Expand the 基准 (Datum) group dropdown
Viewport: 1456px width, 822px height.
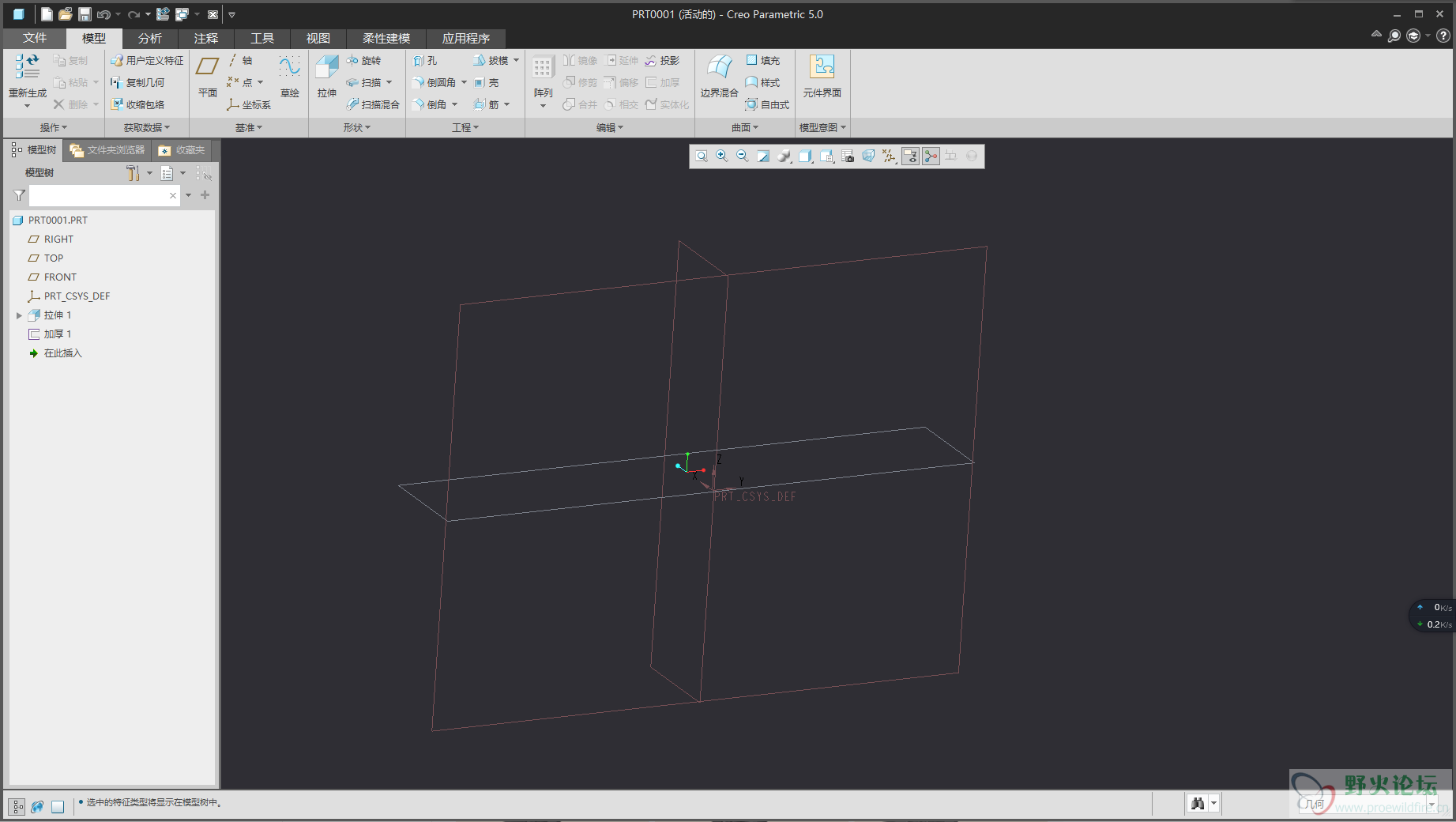[x=248, y=127]
